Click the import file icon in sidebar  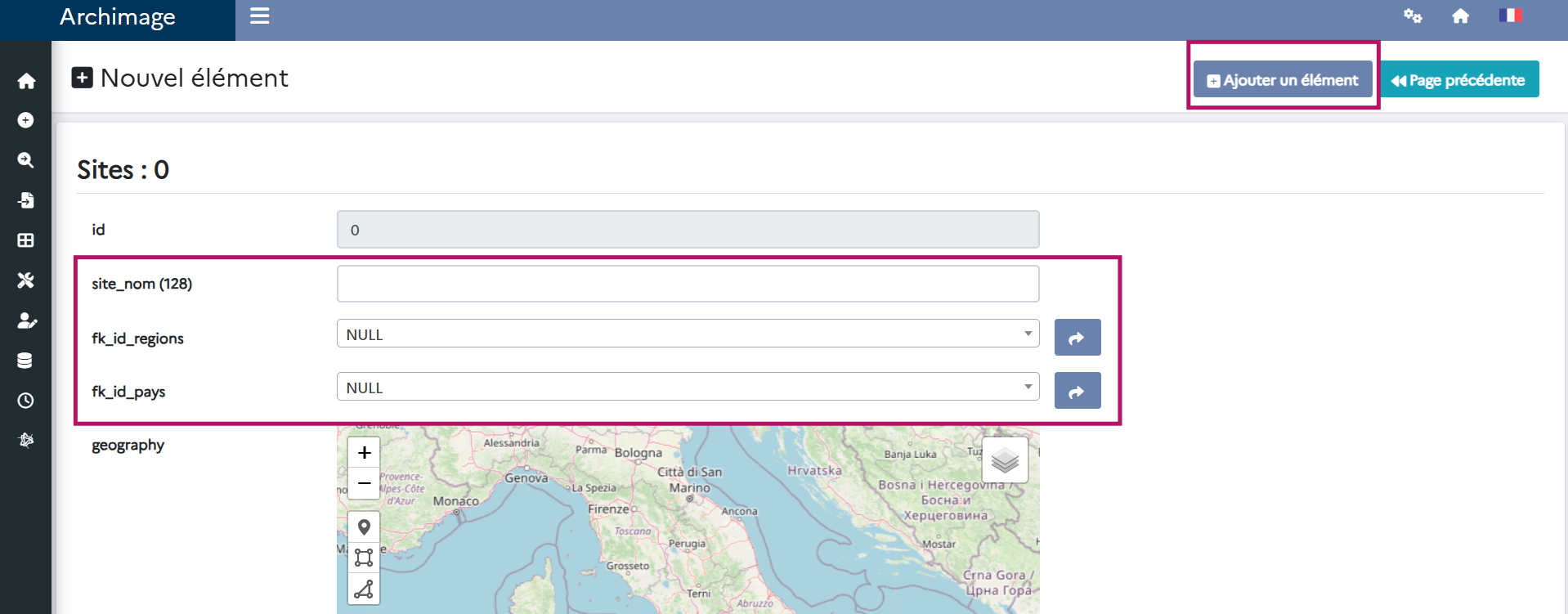[26, 200]
